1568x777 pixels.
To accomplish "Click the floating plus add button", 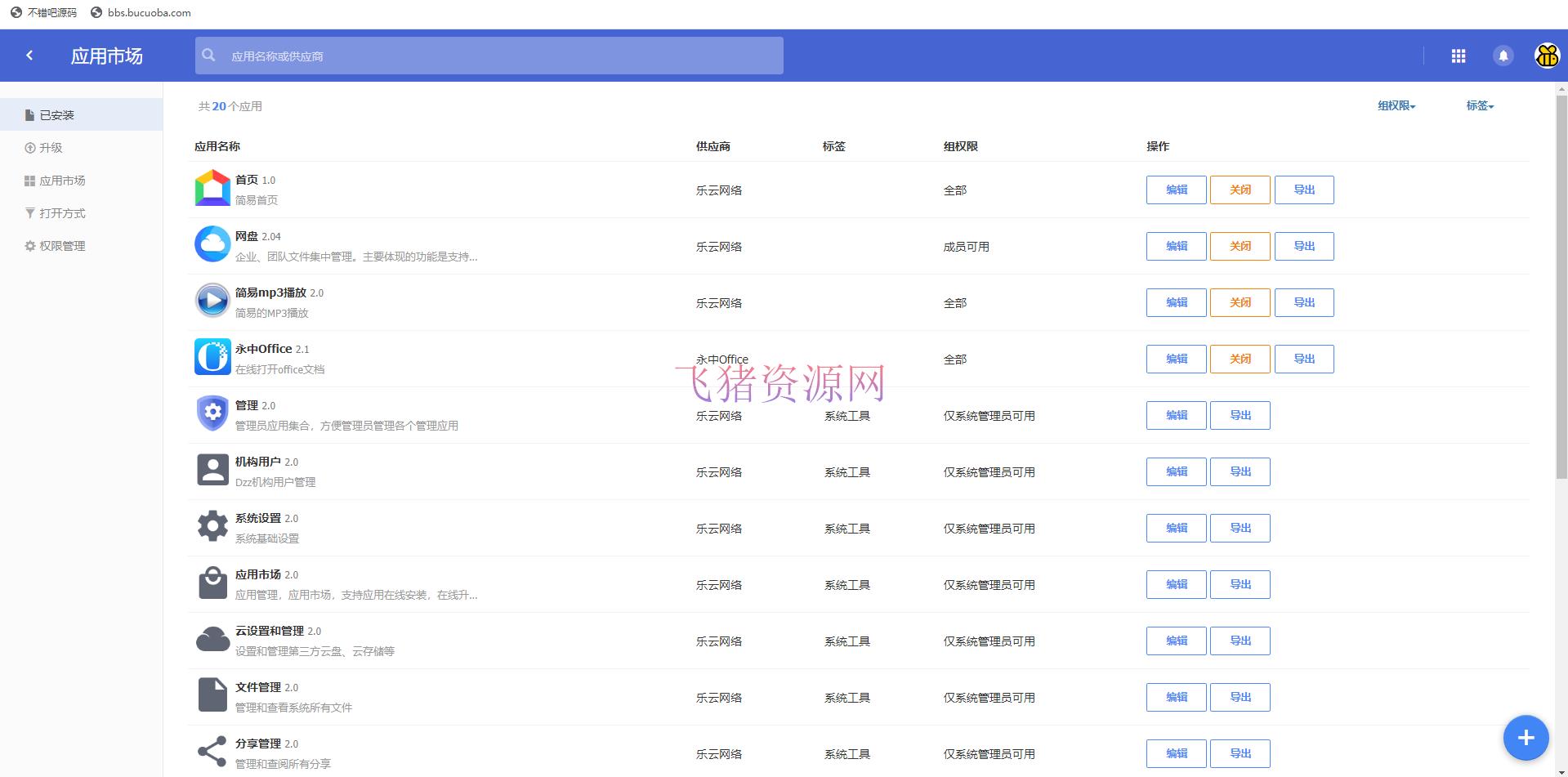I will [x=1525, y=738].
